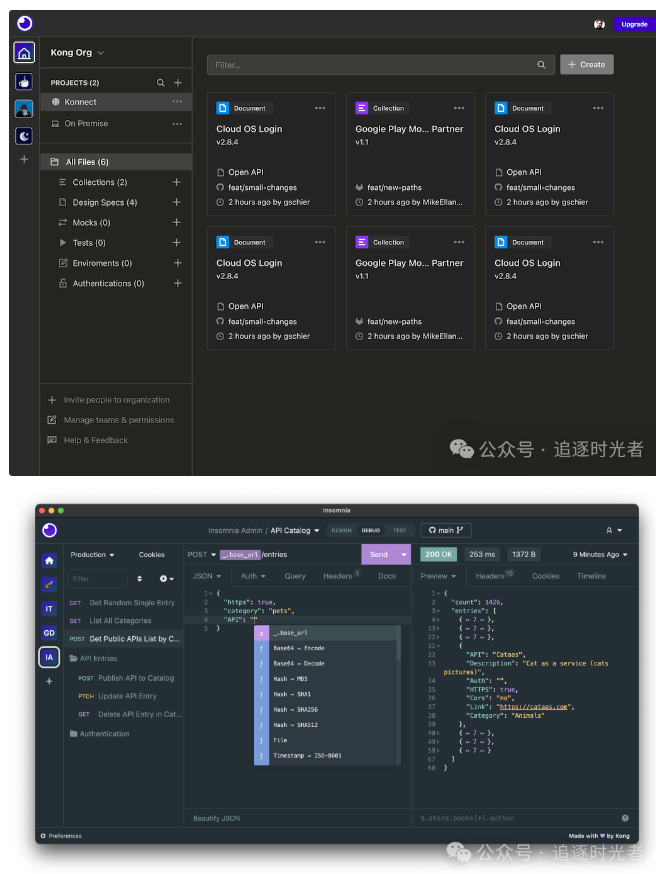Click the Create button
This screenshot has width=656, height=874.
tap(587, 65)
